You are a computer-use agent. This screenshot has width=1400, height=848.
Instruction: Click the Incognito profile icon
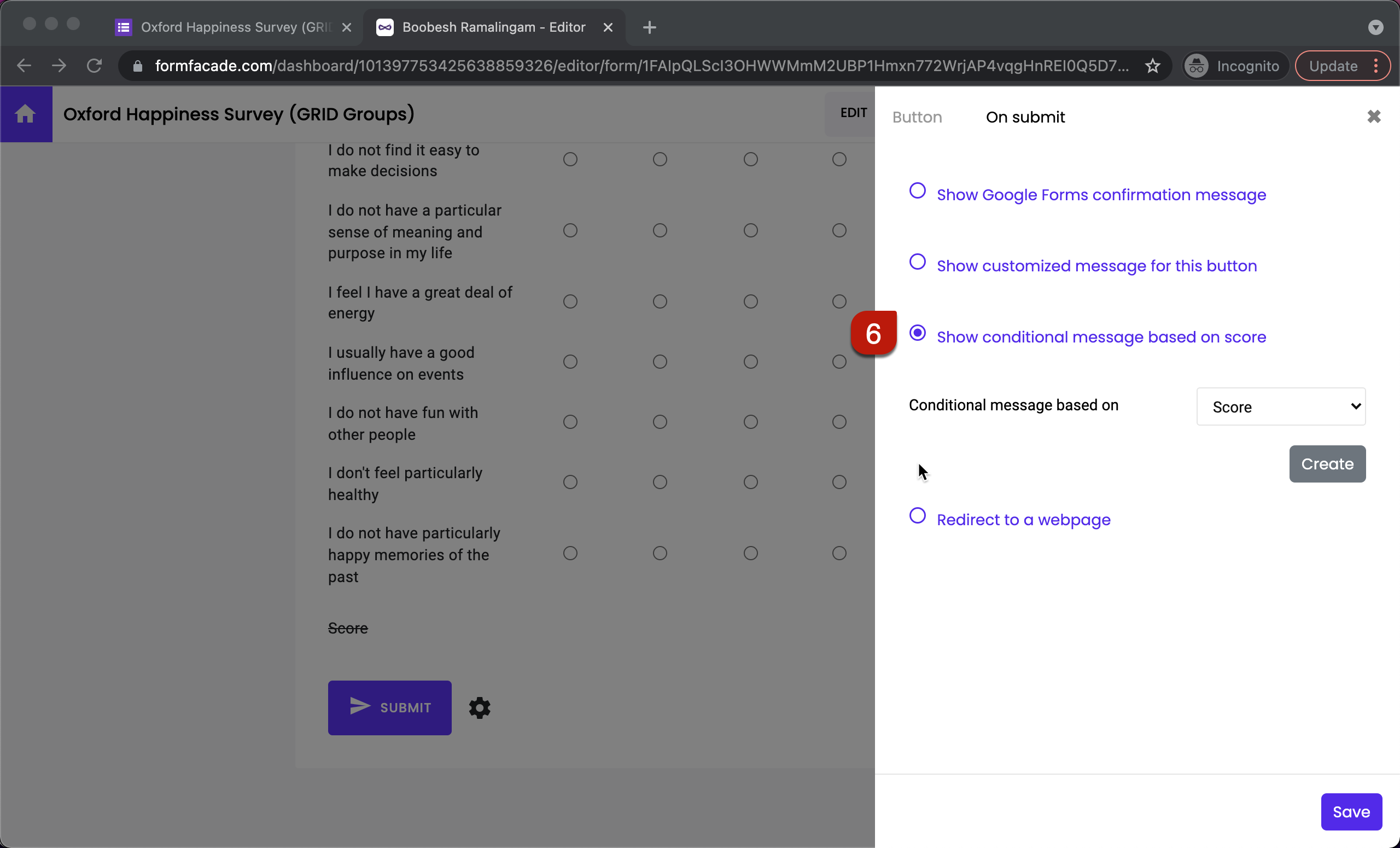coord(1195,65)
